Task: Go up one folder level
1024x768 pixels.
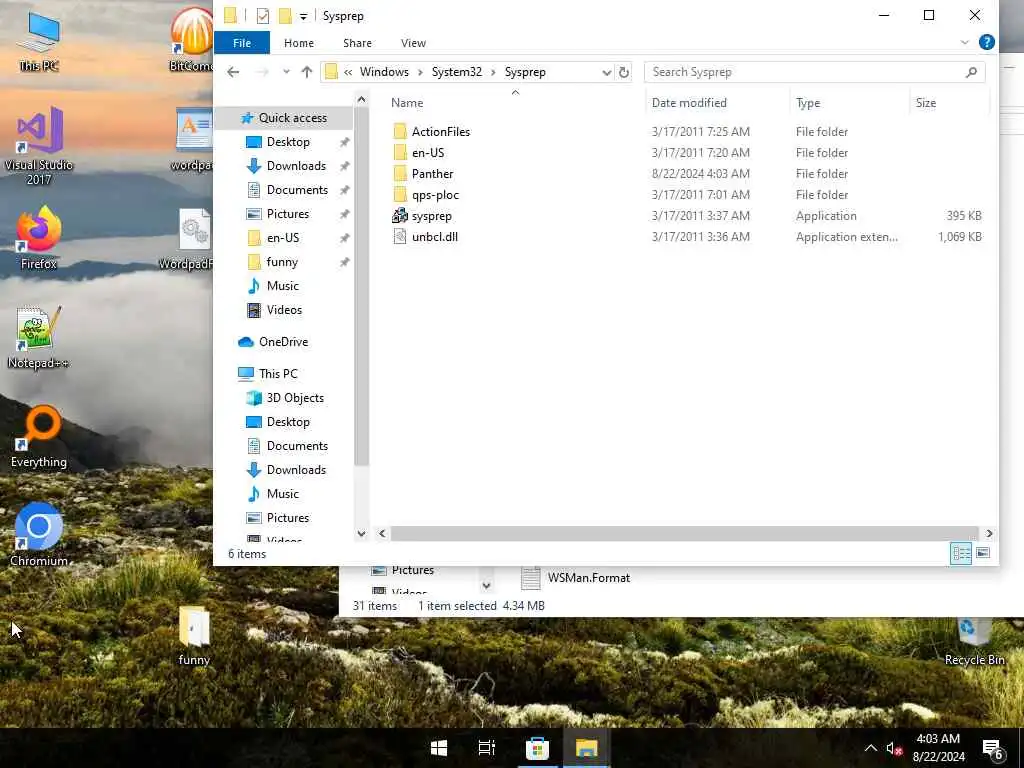Action: point(306,72)
